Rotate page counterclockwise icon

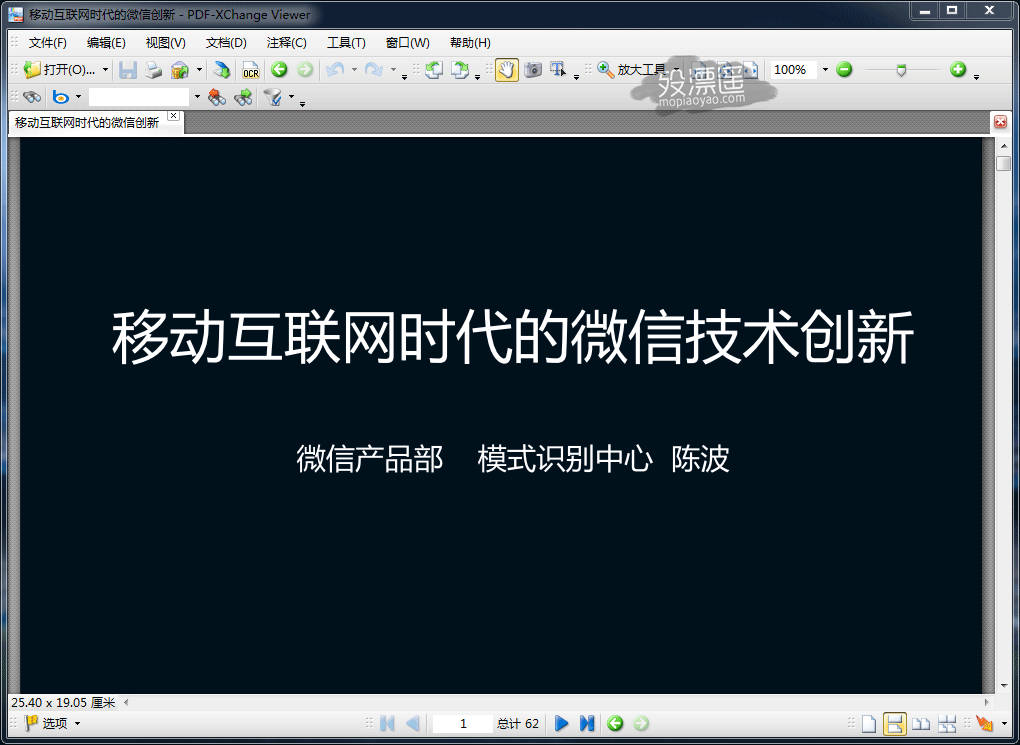[434, 70]
